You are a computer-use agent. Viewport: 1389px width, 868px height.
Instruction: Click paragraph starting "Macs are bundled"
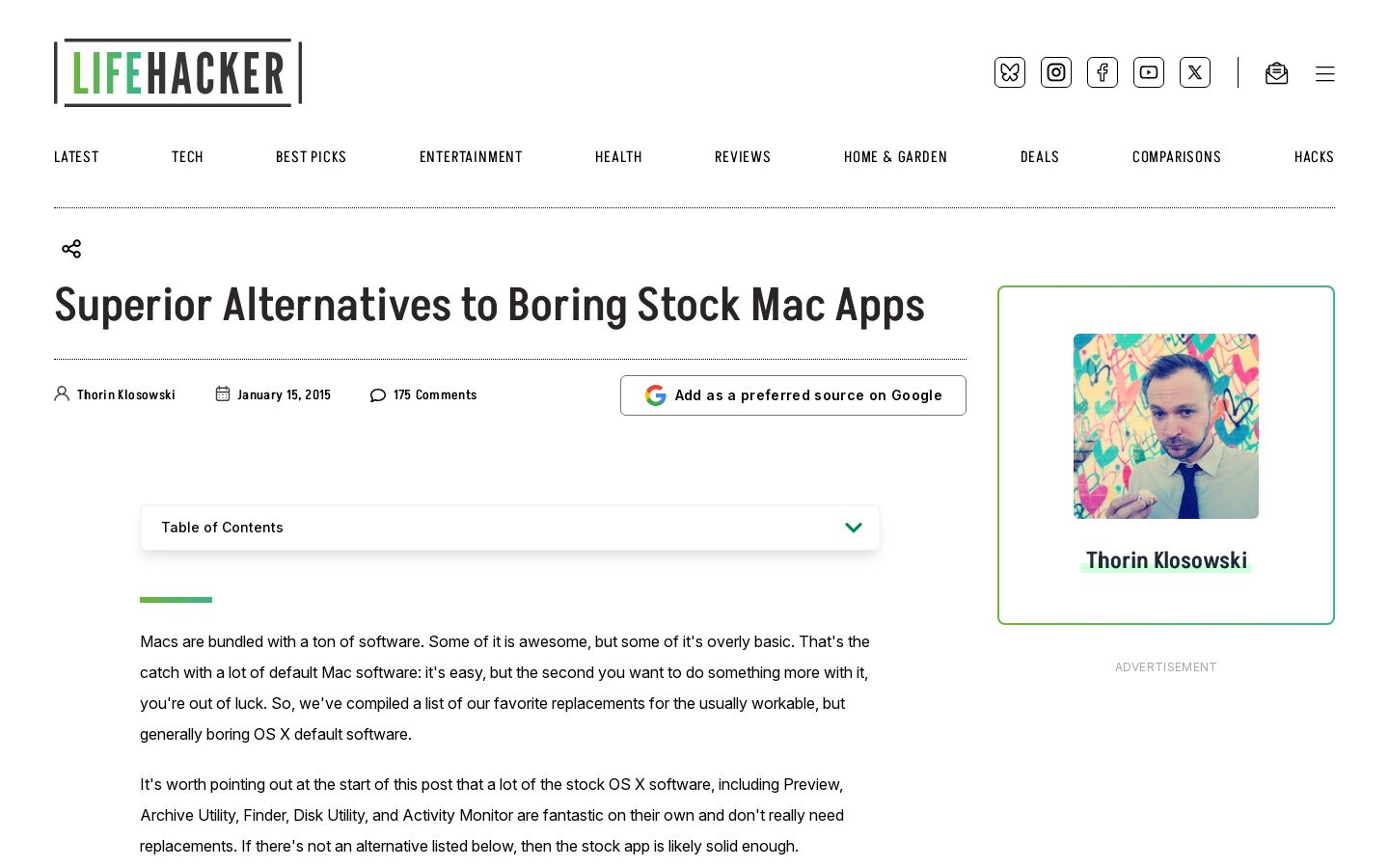tap(505, 688)
